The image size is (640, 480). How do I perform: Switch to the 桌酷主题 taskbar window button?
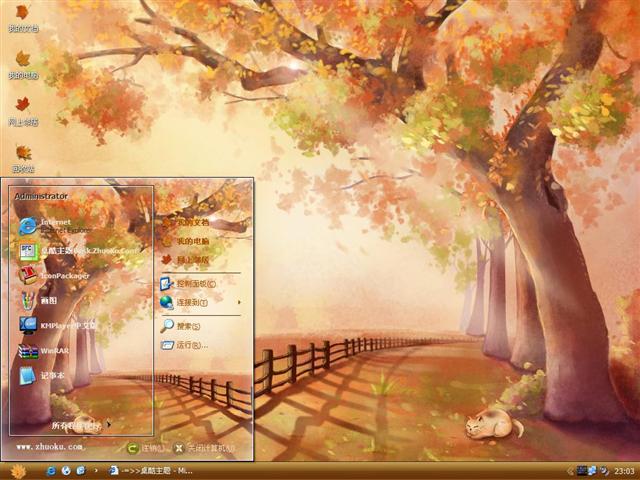coord(150,471)
